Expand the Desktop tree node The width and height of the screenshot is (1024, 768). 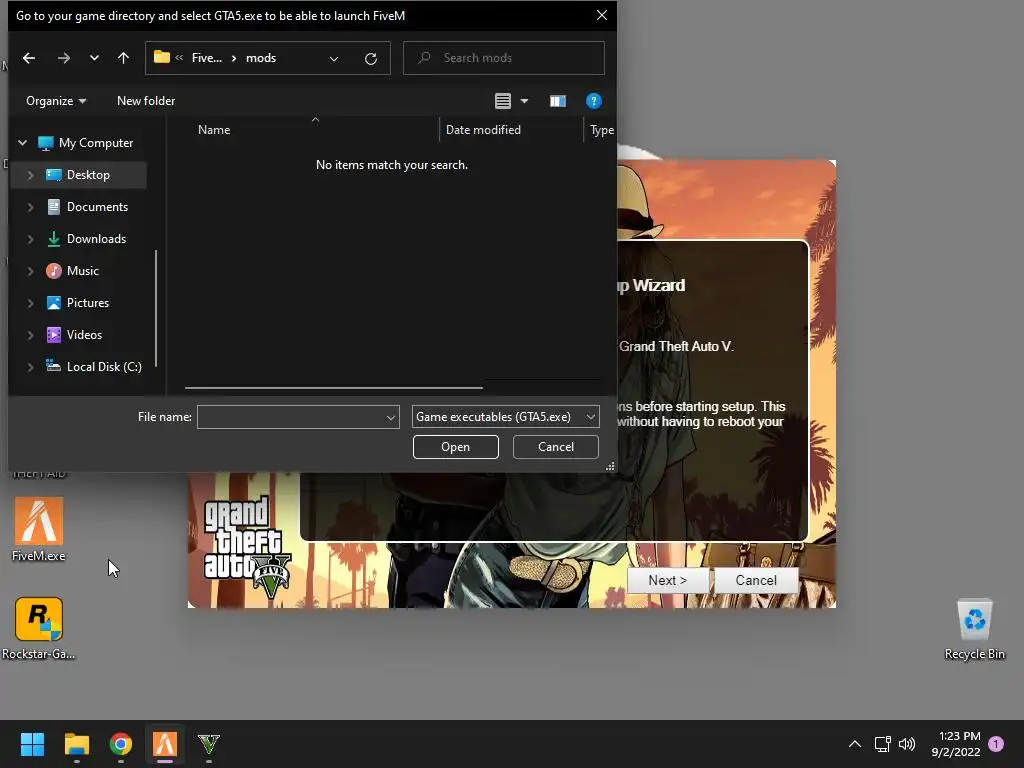30,175
